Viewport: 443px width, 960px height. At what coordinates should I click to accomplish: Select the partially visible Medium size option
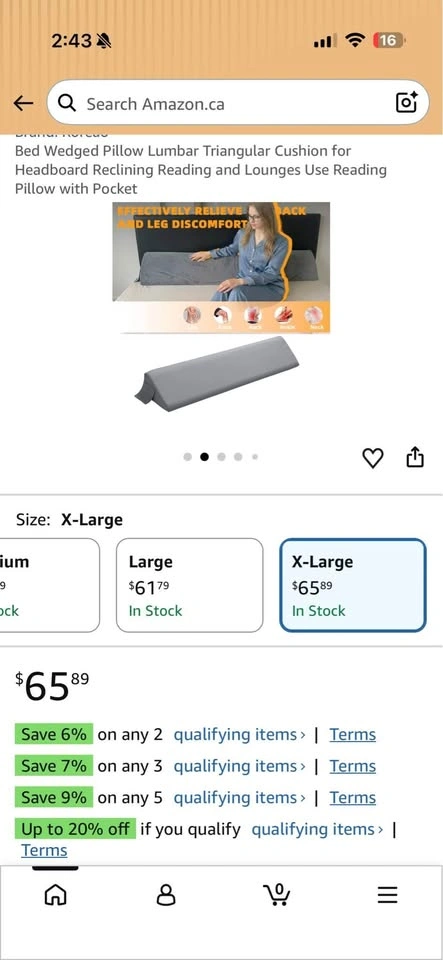coord(50,585)
